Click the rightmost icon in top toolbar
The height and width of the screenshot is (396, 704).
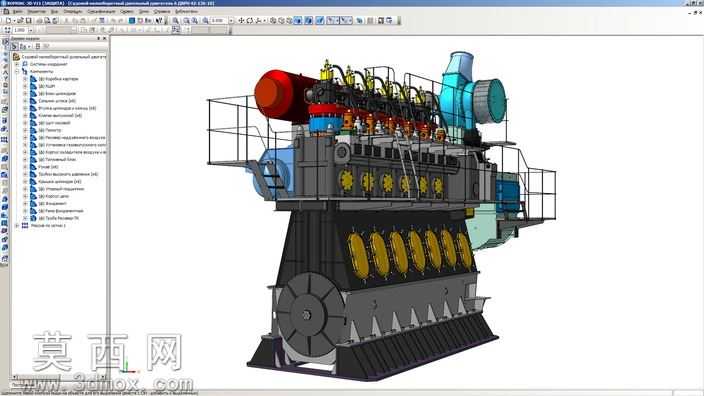[x=389, y=20]
